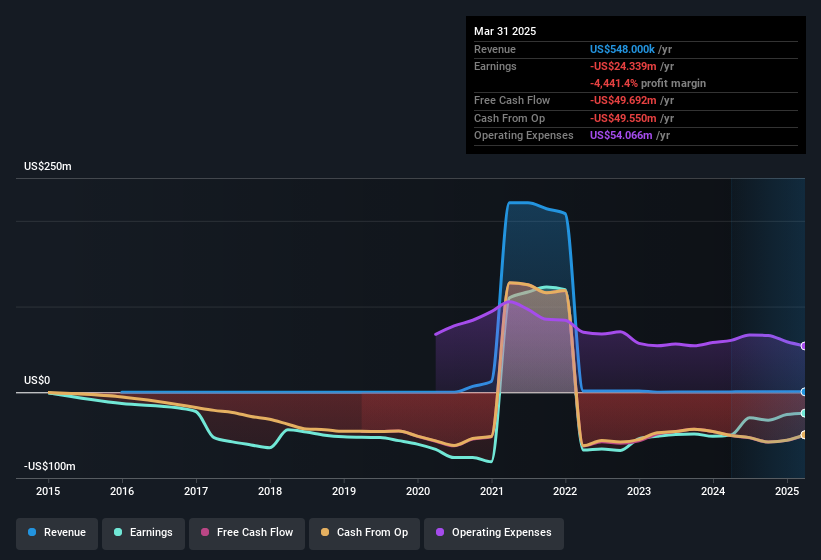
Task: Click the 2015 x-axis label
Action: [x=48, y=491]
